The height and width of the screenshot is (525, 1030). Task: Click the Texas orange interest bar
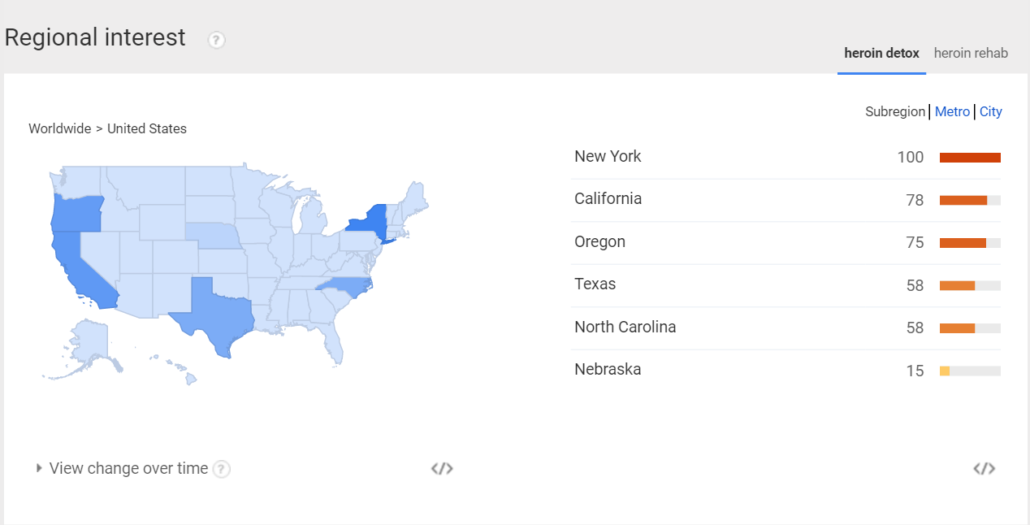click(957, 286)
